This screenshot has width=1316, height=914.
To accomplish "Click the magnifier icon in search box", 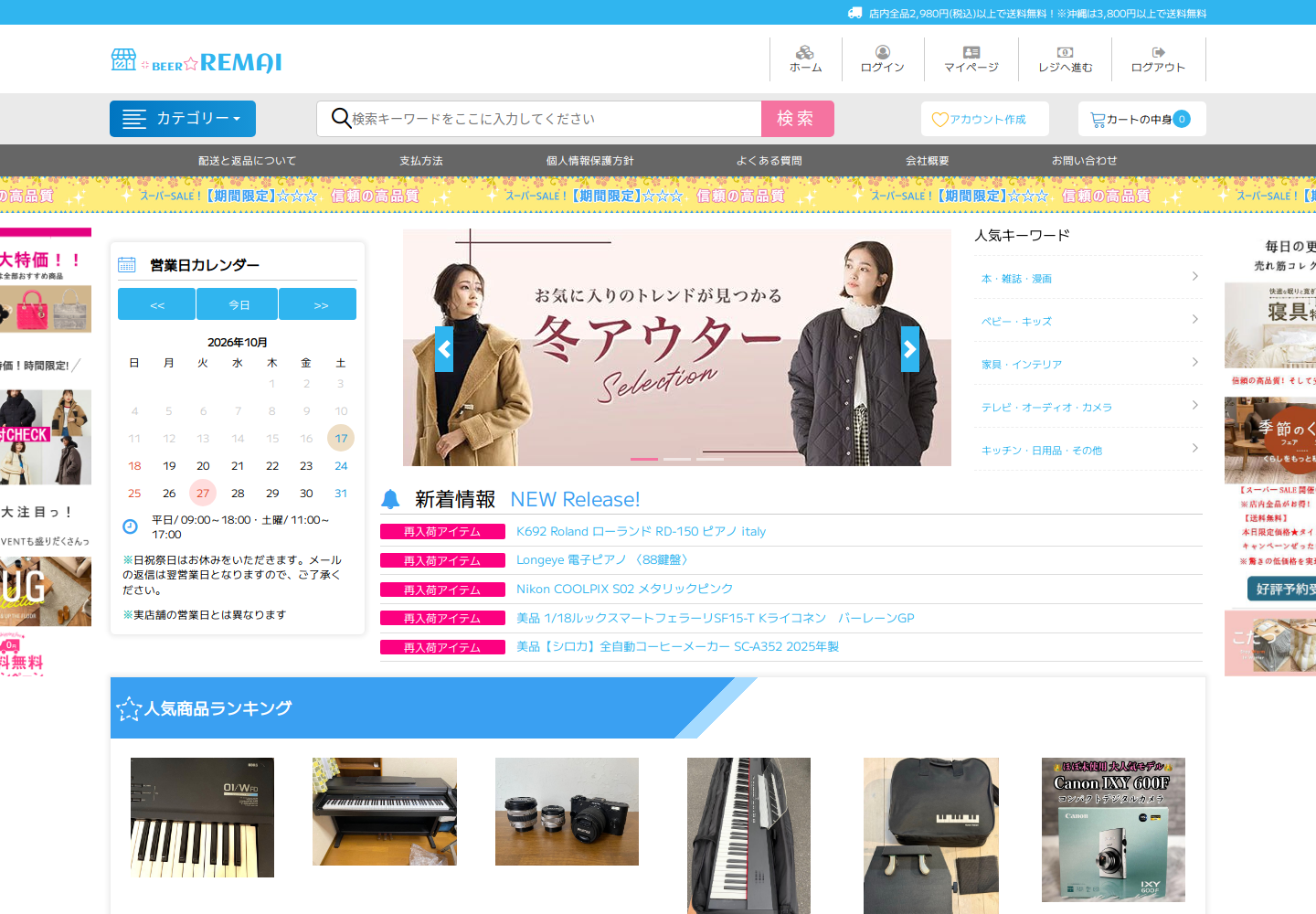I will tap(341, 119).
